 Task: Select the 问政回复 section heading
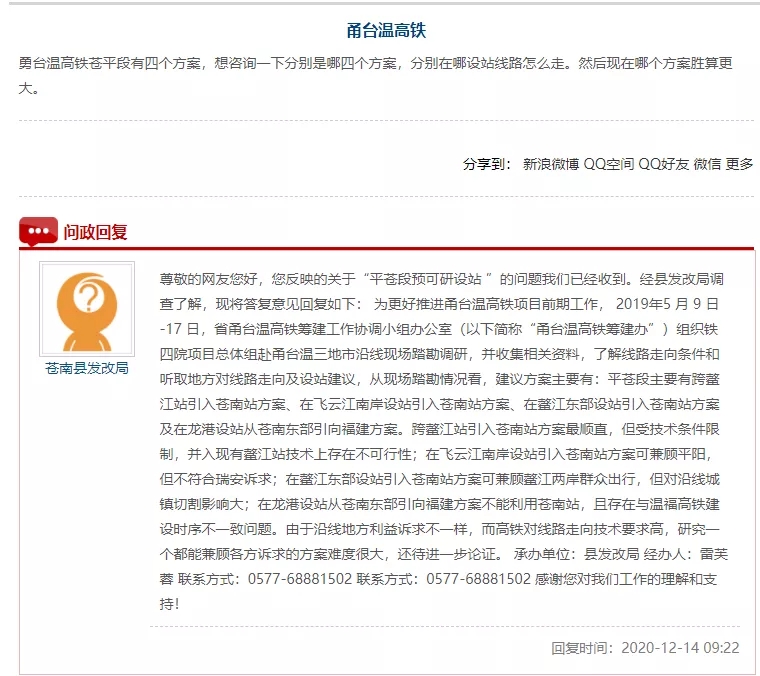click(96, 232)
